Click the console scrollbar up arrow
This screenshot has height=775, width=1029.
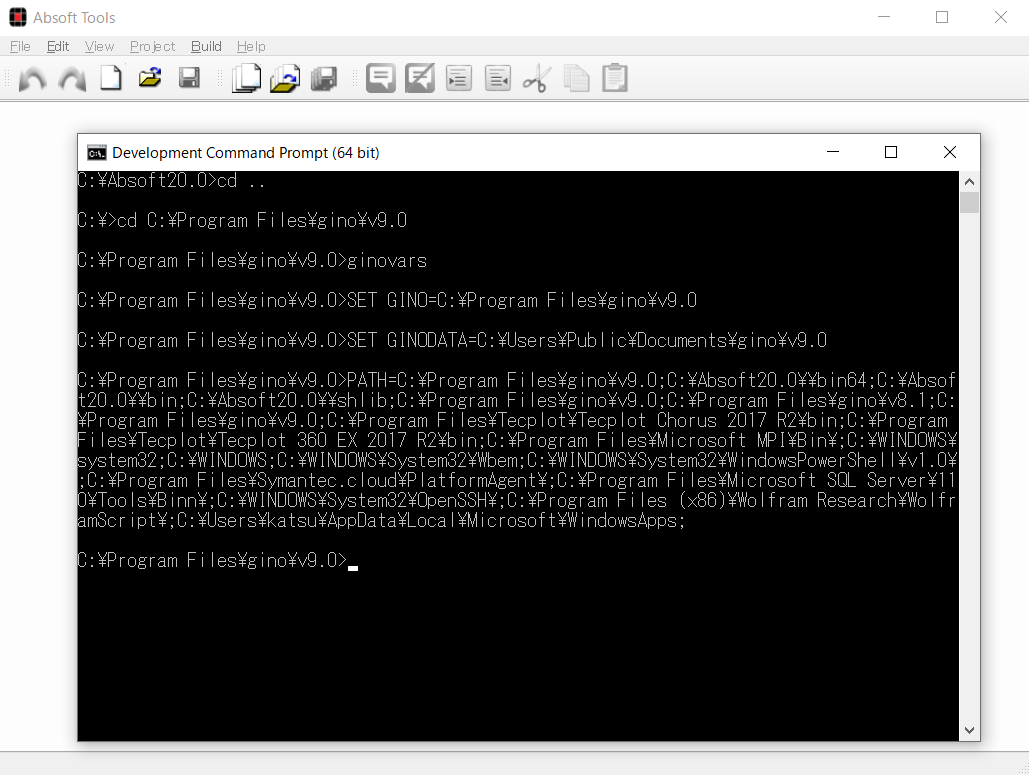[x=969, y=182]
